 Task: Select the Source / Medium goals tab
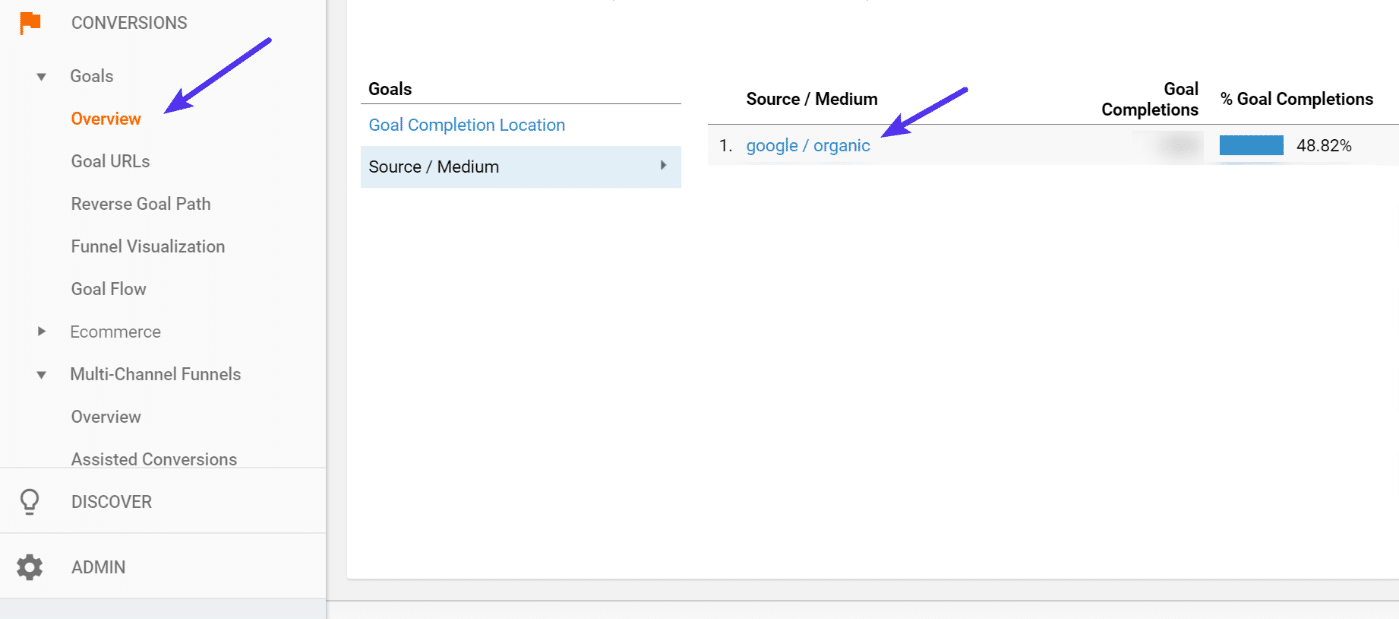point(434,167)
